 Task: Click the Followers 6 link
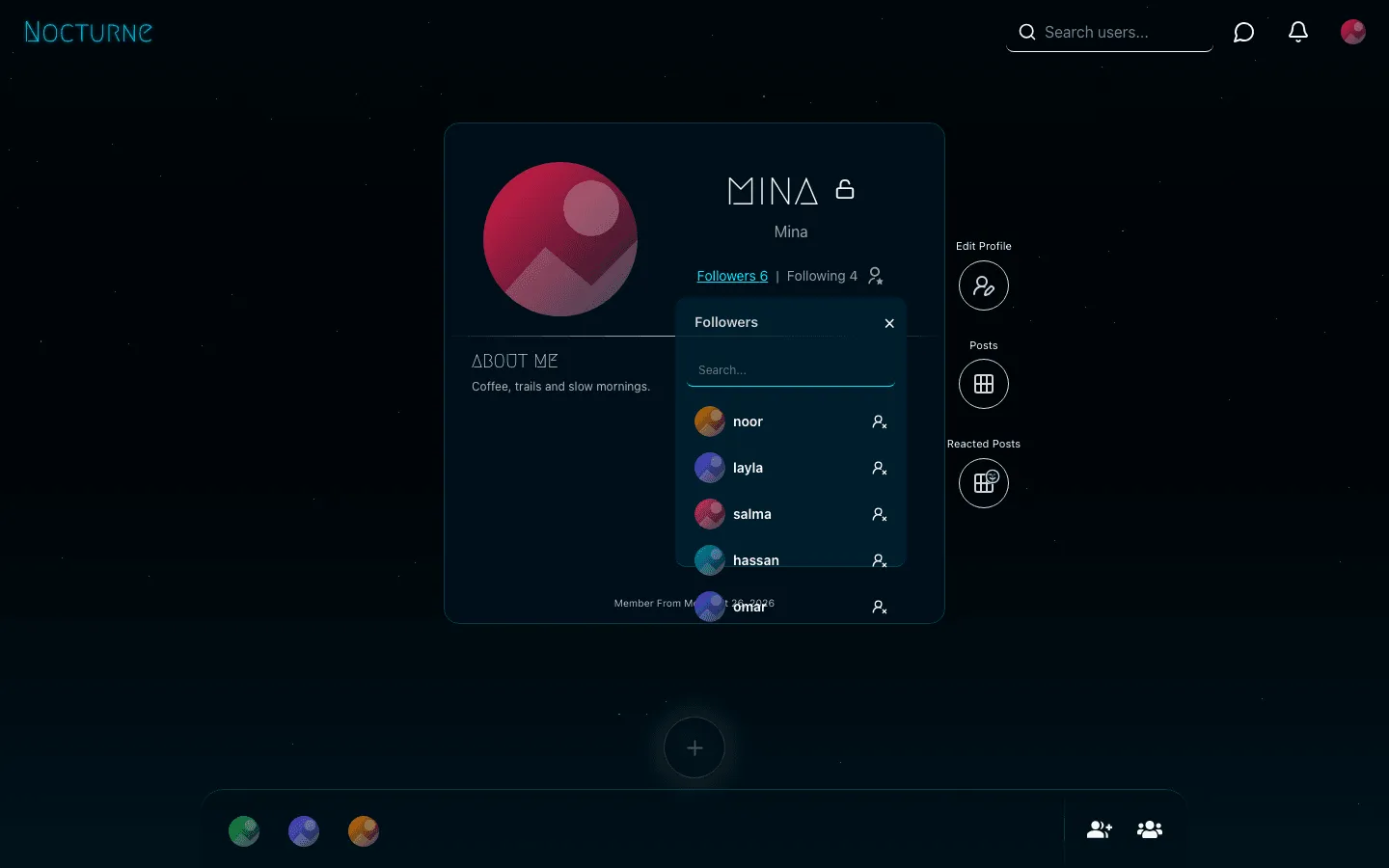click(x=732, y=276)
